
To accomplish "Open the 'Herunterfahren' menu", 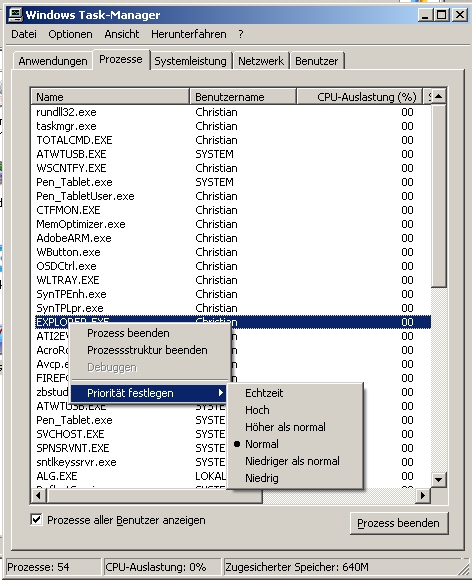I will pyautogui.click(x=188, y=34).
